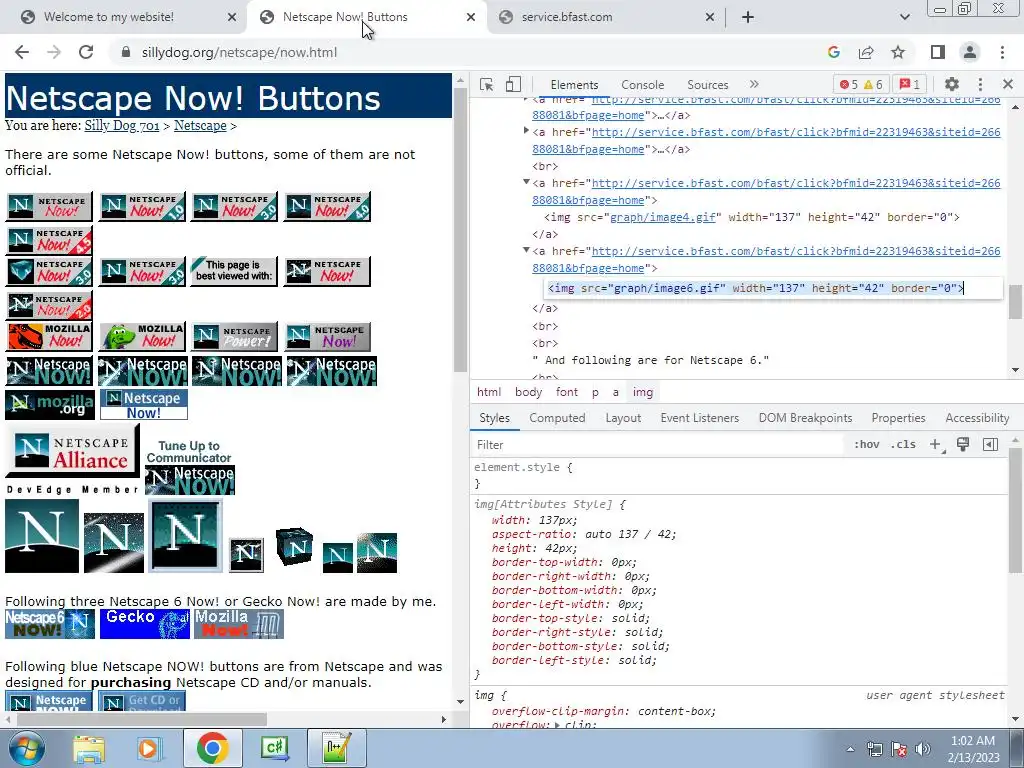Image resolution: width=1024 pixels, height=768 pixels.
Task: Toggle rendering emulations paintbrush icon
Action: click(x=963, y=444)
